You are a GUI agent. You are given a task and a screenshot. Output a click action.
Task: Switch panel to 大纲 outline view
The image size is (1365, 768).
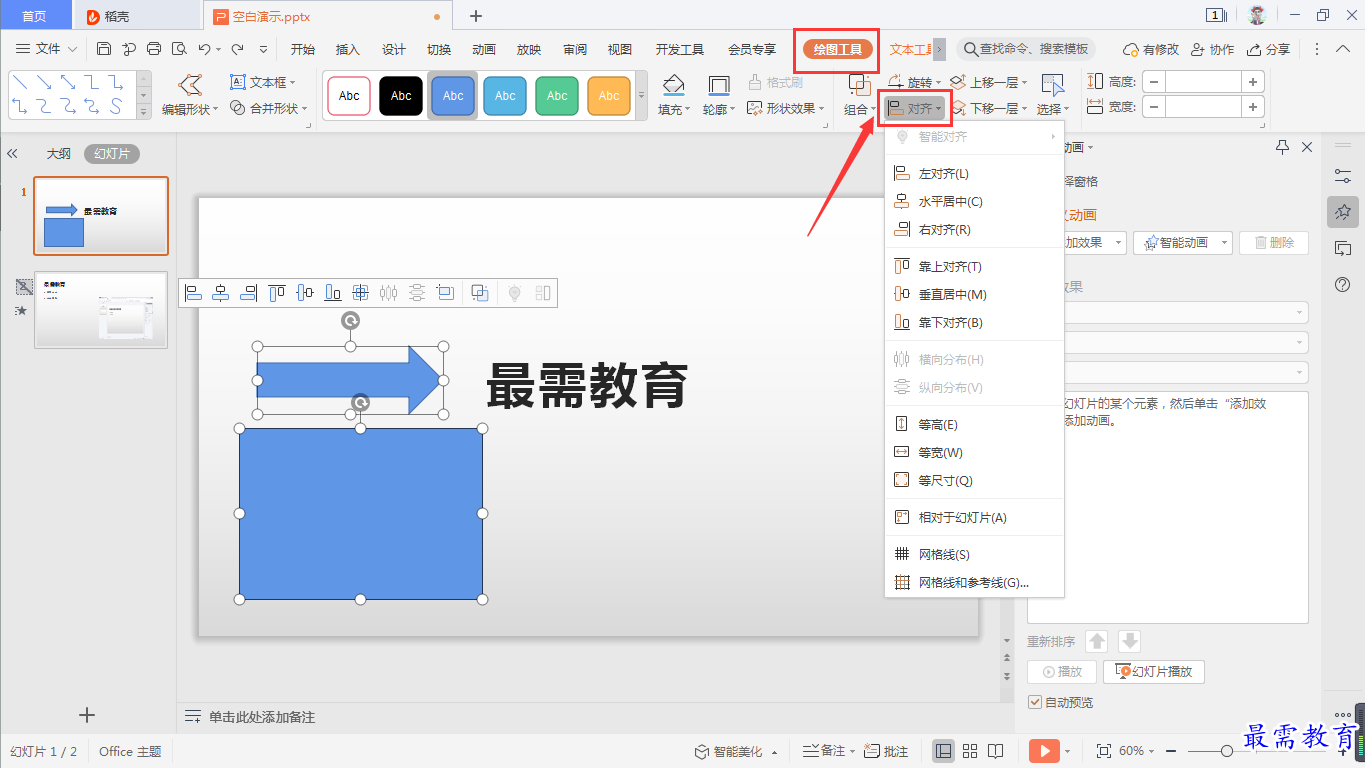(58, 154)
